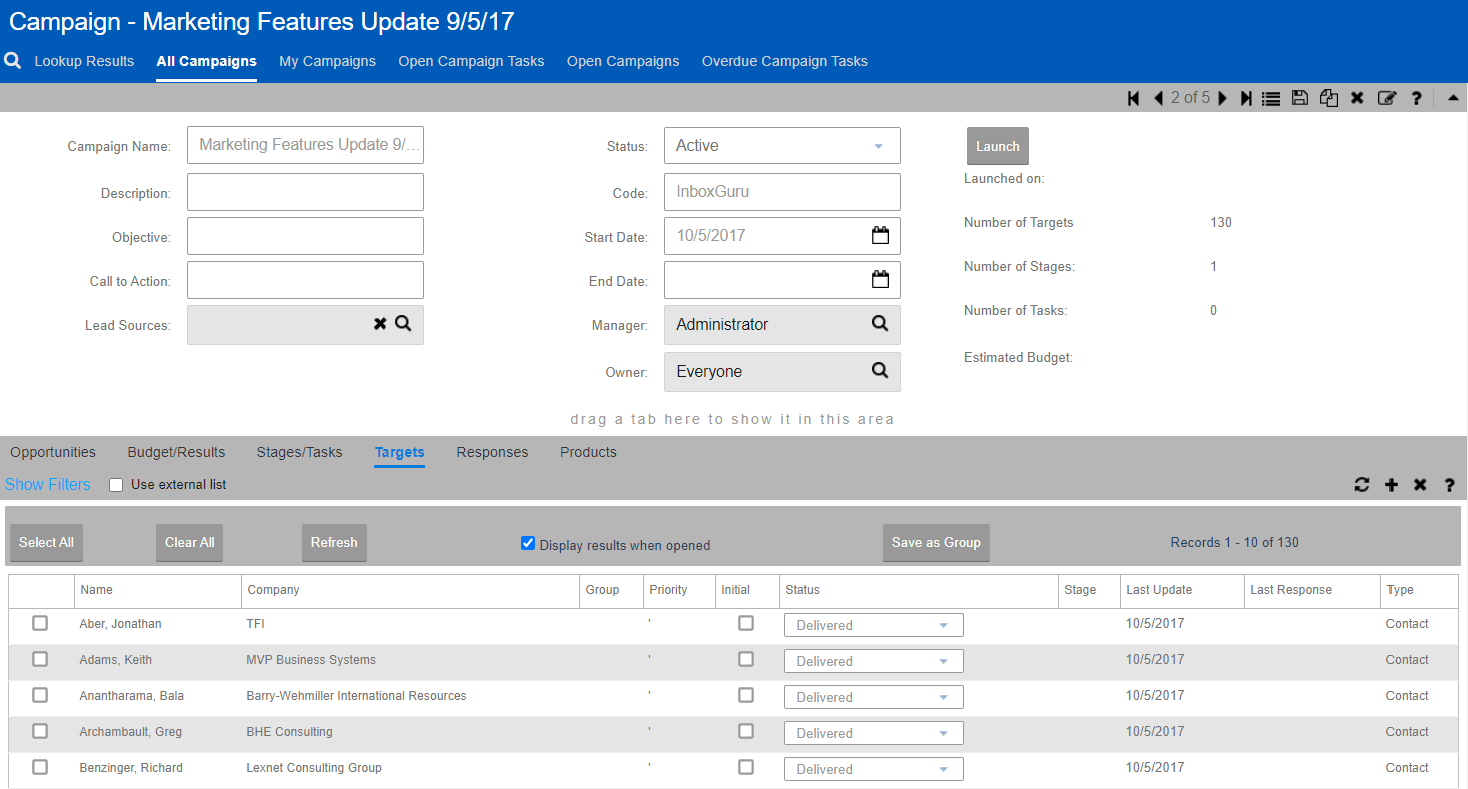The image size is (1468, 789).
Task: Open Status dropdown for Anantharama, Bala
Action: (874, 697)
